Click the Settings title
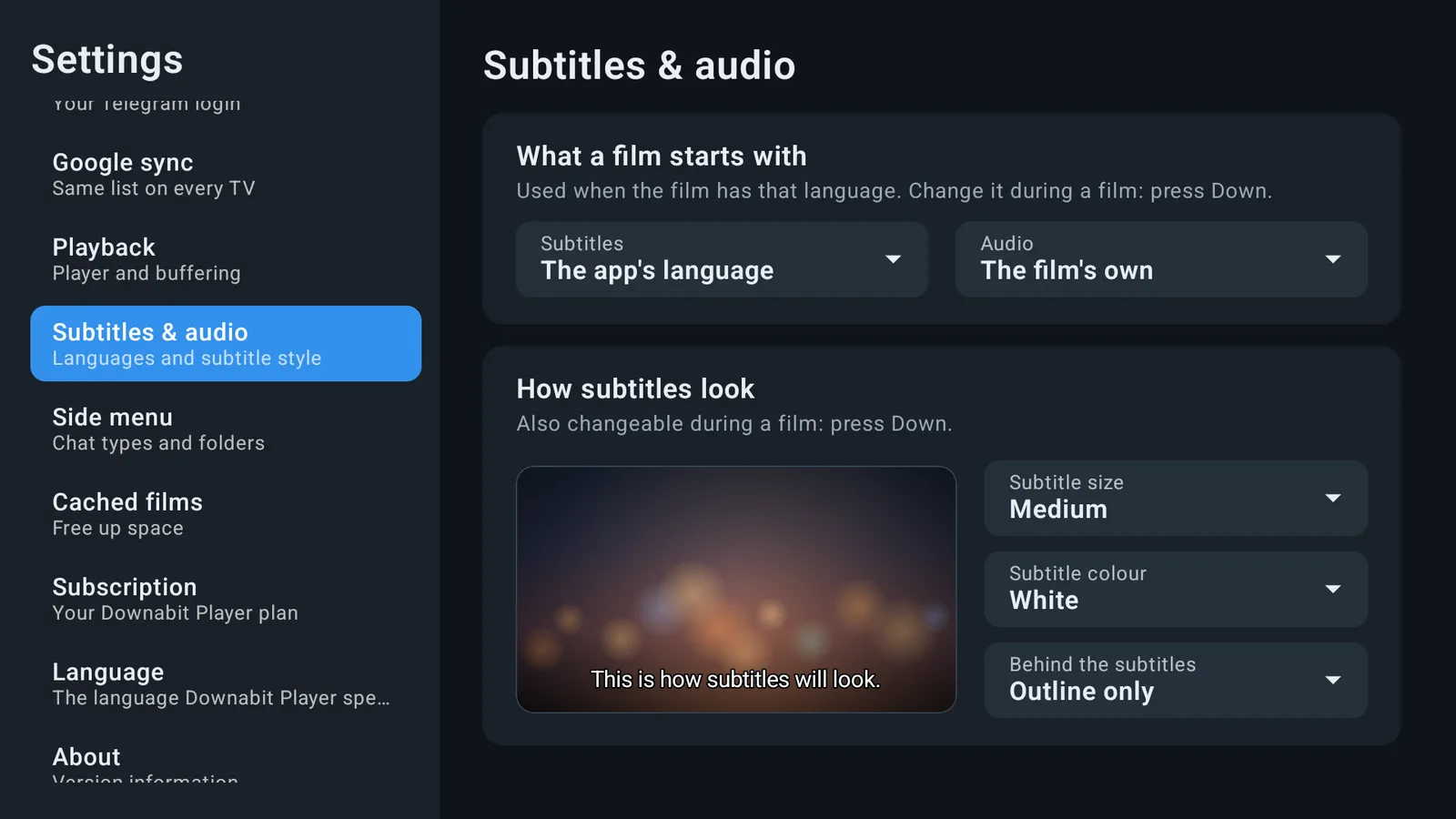Image resolution: width=1456 pixels, height=819 pixels. tap(107, 60)
